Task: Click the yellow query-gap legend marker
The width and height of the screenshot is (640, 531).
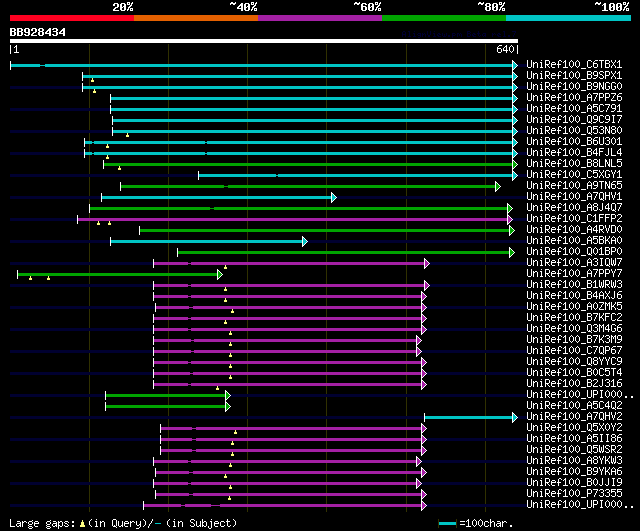Action: point(82,524)
